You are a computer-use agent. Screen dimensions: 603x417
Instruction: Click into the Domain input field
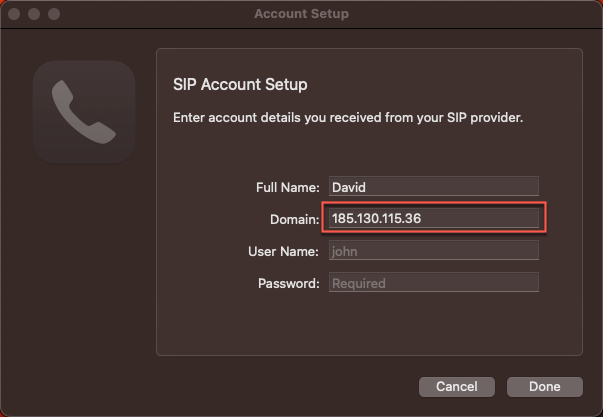[x=431, y=218]
